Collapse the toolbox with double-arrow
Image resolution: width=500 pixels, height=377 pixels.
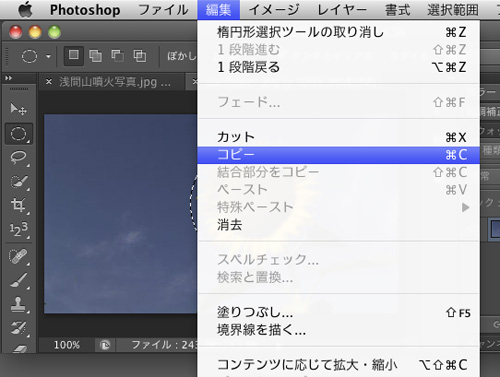[8, 78]
